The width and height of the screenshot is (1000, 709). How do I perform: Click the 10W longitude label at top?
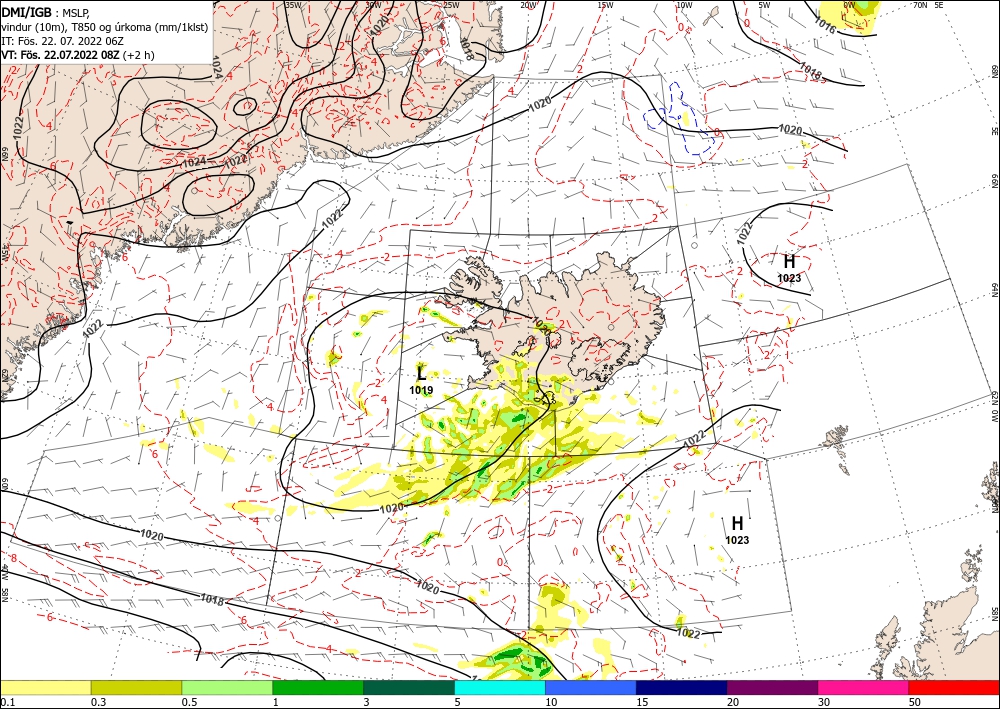684,5
